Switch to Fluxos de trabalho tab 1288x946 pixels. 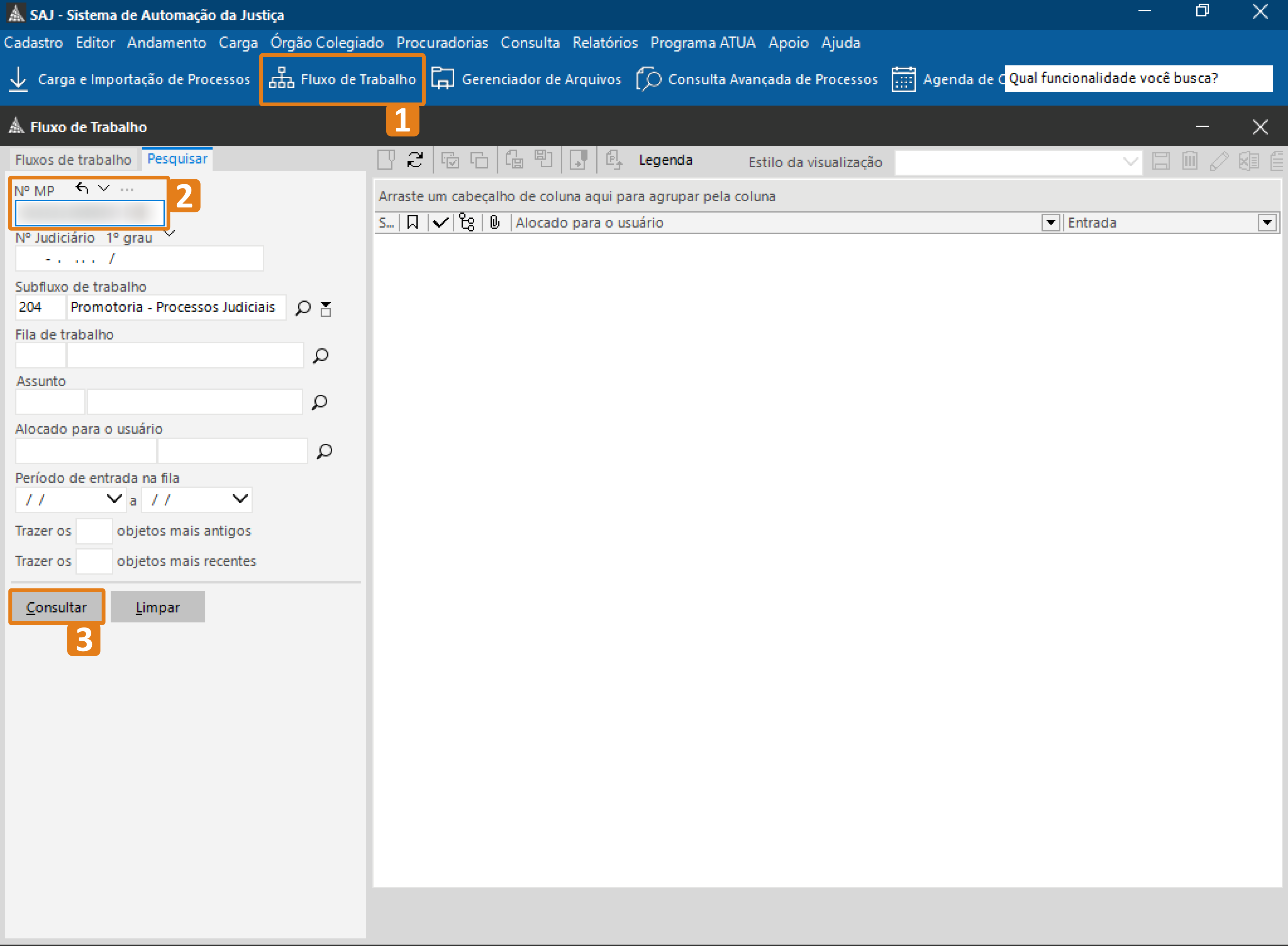(x=73, y=160)
